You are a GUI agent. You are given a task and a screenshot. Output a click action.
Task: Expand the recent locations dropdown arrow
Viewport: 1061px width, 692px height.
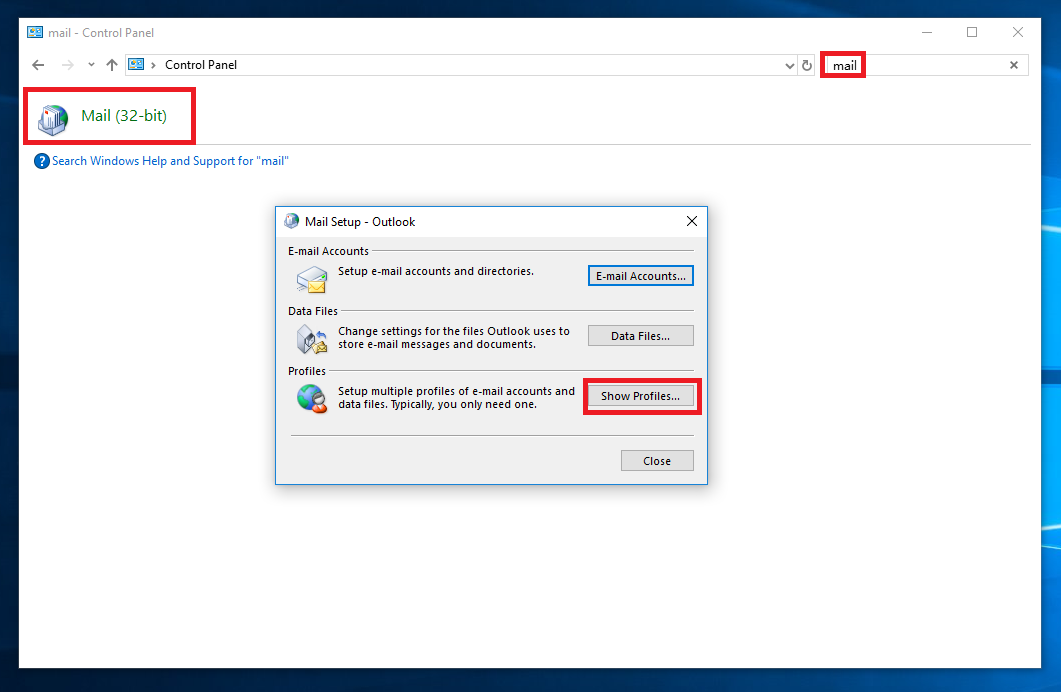[x=91, y=65]
